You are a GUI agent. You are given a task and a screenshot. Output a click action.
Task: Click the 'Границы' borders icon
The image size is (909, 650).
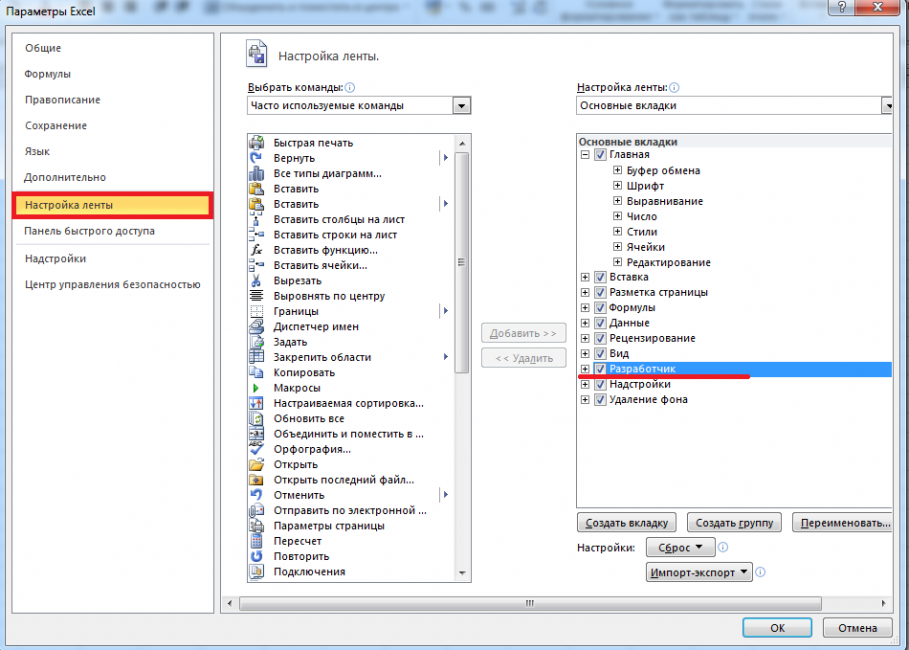256,311
